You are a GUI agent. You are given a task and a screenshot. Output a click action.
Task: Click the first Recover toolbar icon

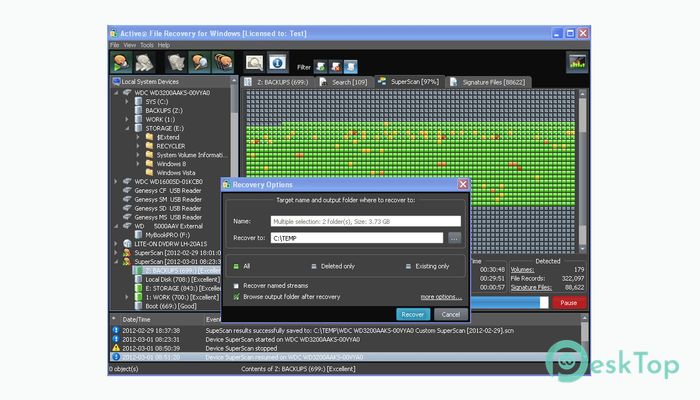121,62
